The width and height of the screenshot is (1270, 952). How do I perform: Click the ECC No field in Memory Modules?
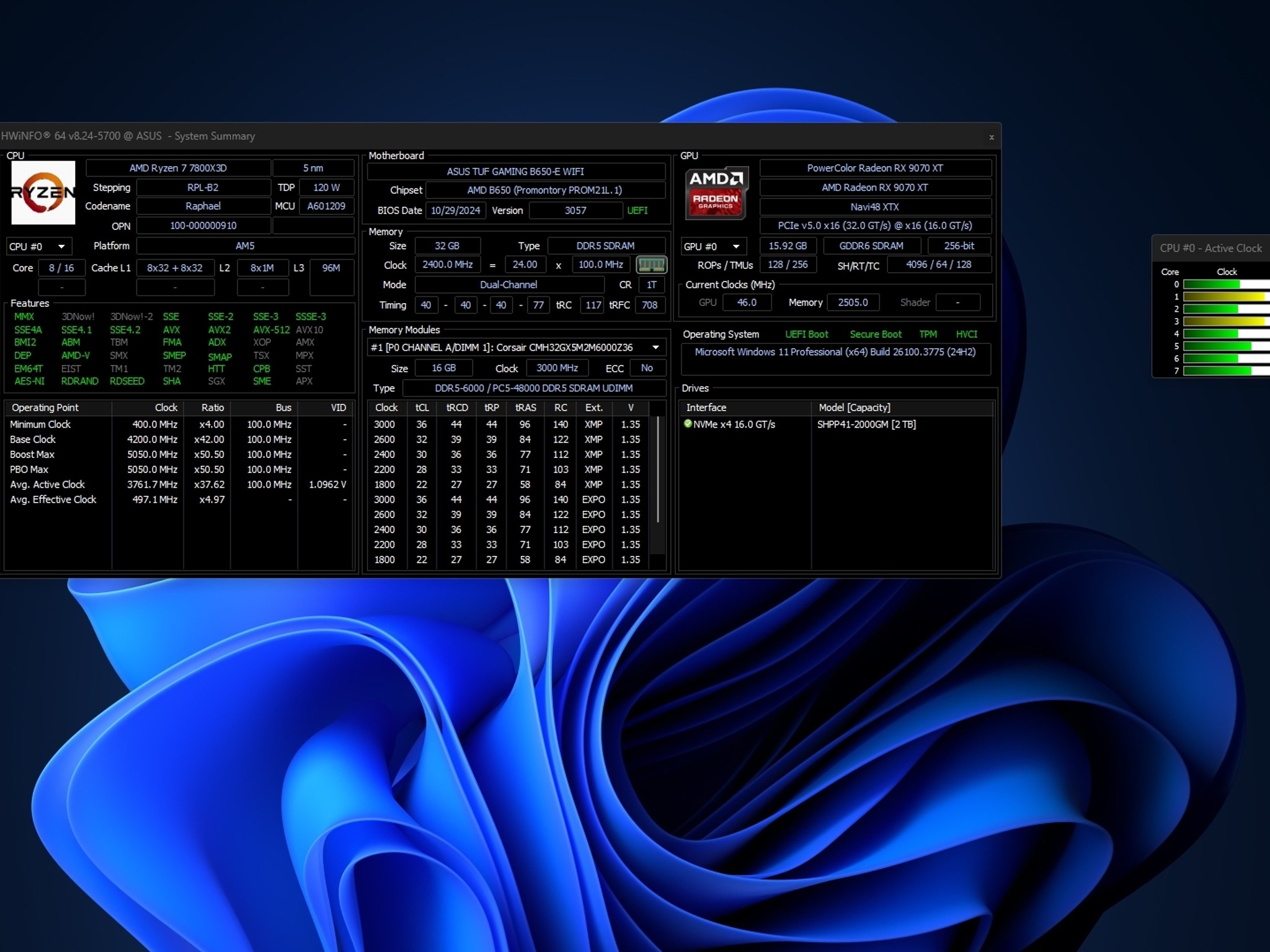coord(647,368)
